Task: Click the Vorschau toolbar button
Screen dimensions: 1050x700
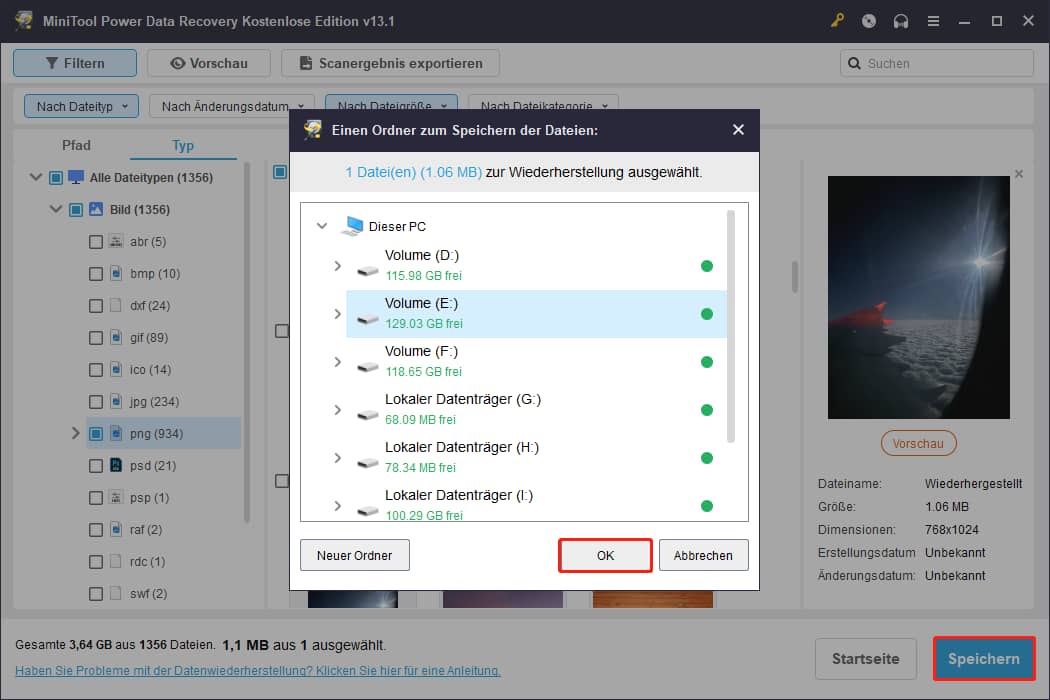Action: click(209, 63)
